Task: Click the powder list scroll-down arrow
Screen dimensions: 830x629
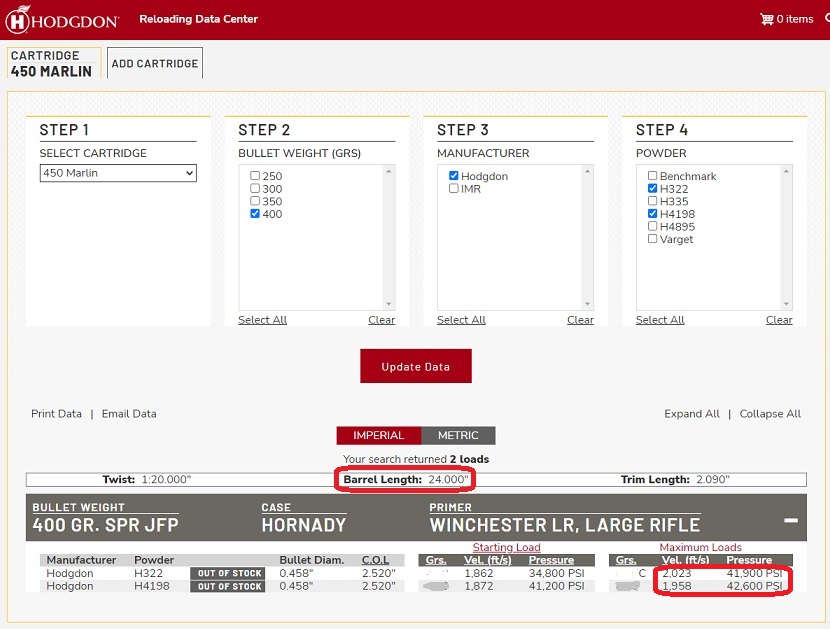Action: coord(786,304)
